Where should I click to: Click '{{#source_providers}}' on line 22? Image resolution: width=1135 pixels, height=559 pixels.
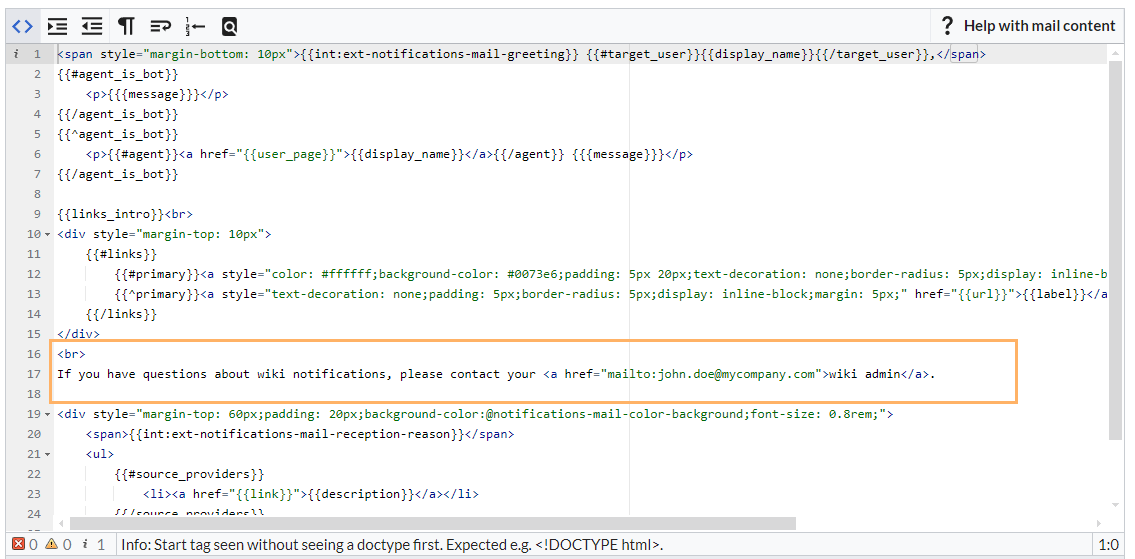[x=189, y=475]
